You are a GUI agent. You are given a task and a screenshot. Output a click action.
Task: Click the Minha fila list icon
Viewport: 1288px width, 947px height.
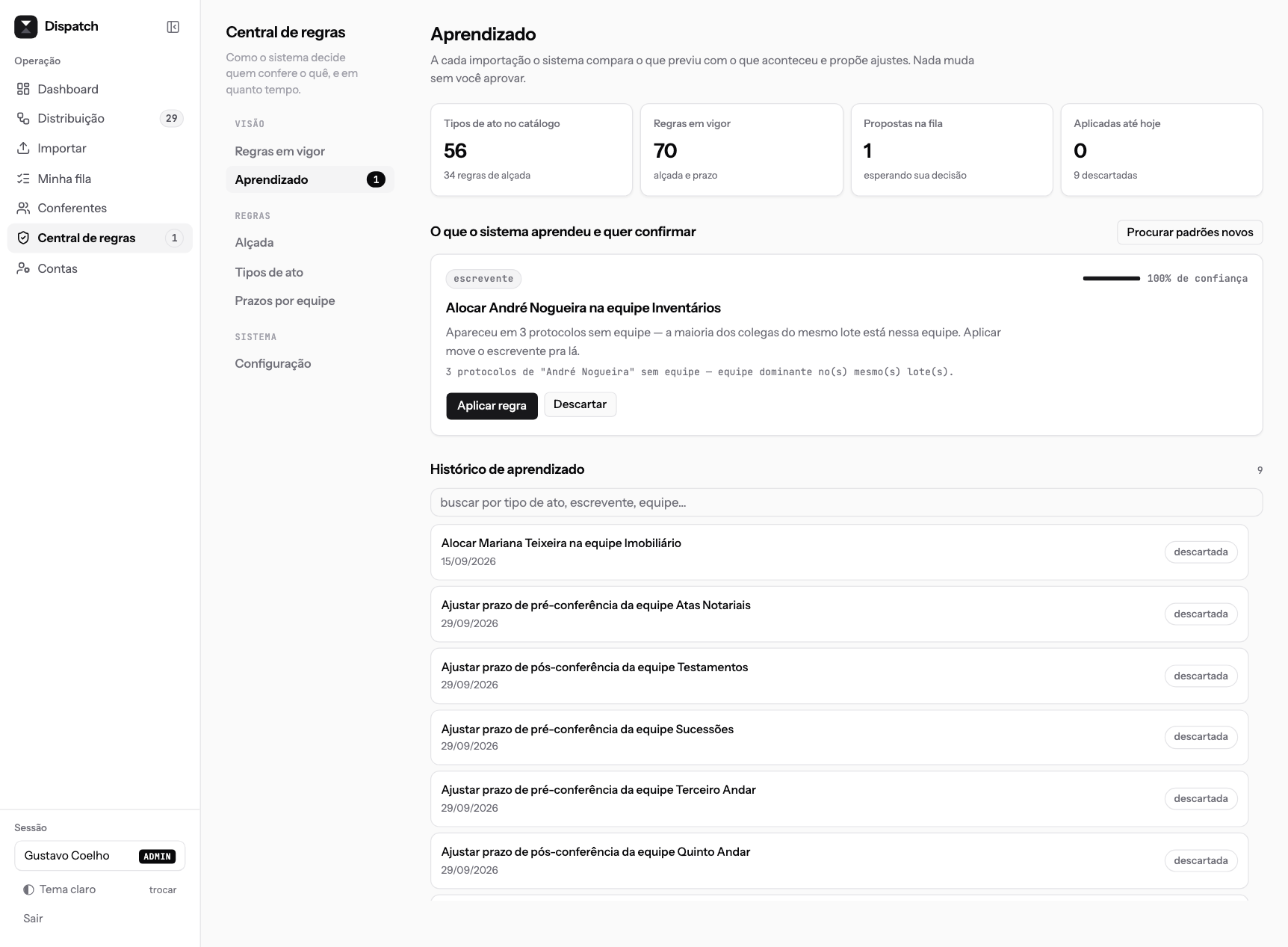point(23,179)
